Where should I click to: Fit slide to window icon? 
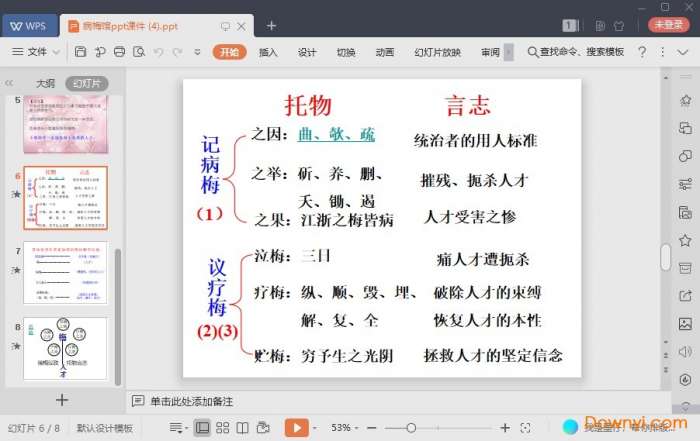[x=525, y=428]
